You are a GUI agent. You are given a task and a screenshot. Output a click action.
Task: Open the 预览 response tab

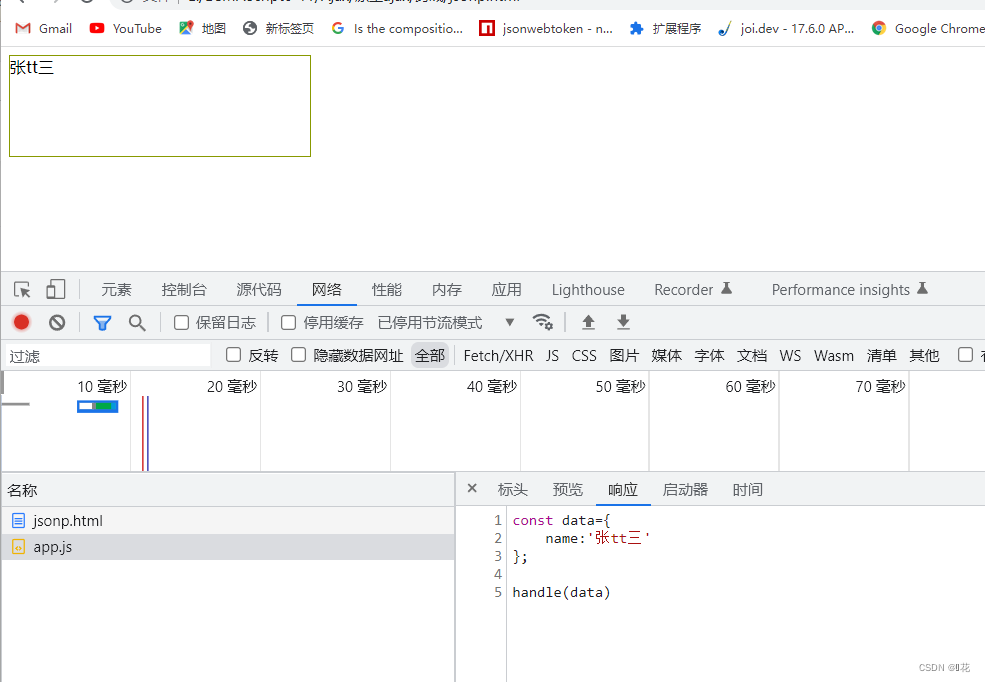point(567,489)
